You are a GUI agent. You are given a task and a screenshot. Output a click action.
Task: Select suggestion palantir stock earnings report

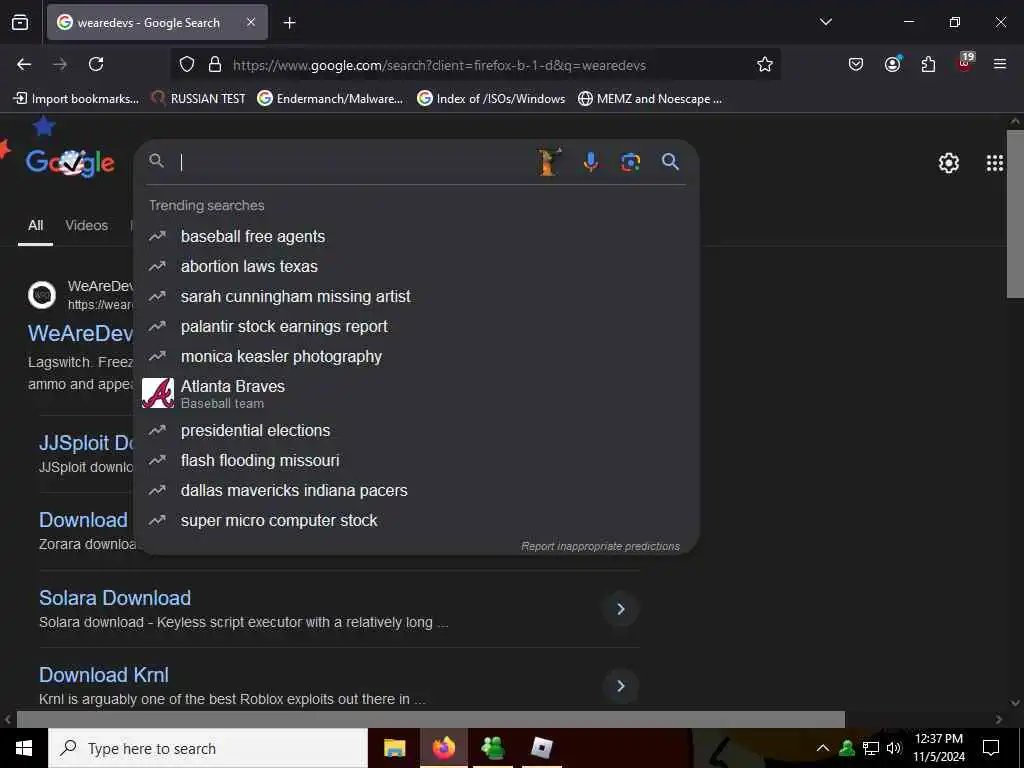(415, 327)
